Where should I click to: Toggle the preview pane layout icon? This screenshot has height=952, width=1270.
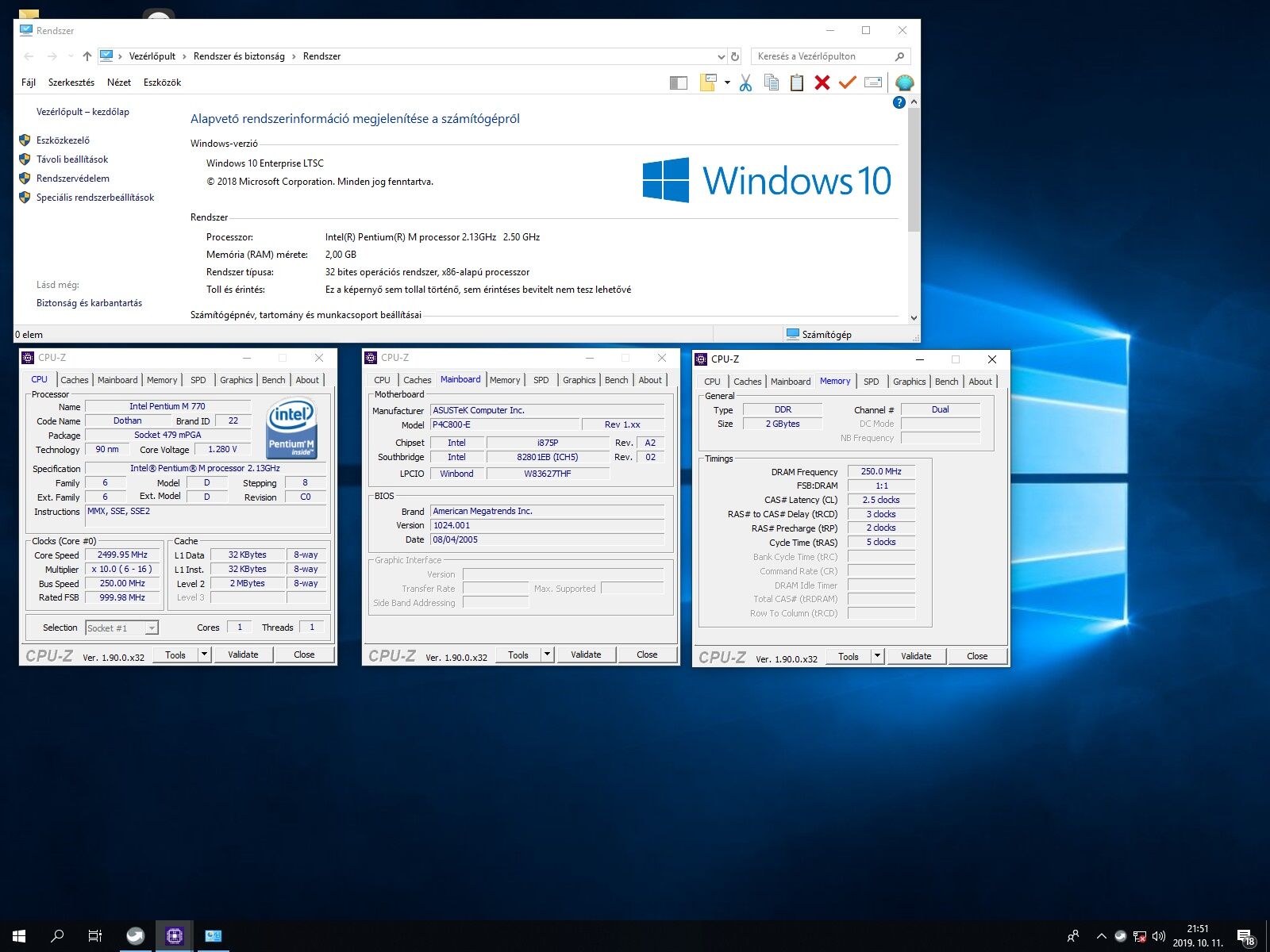(x=679, y=83)
